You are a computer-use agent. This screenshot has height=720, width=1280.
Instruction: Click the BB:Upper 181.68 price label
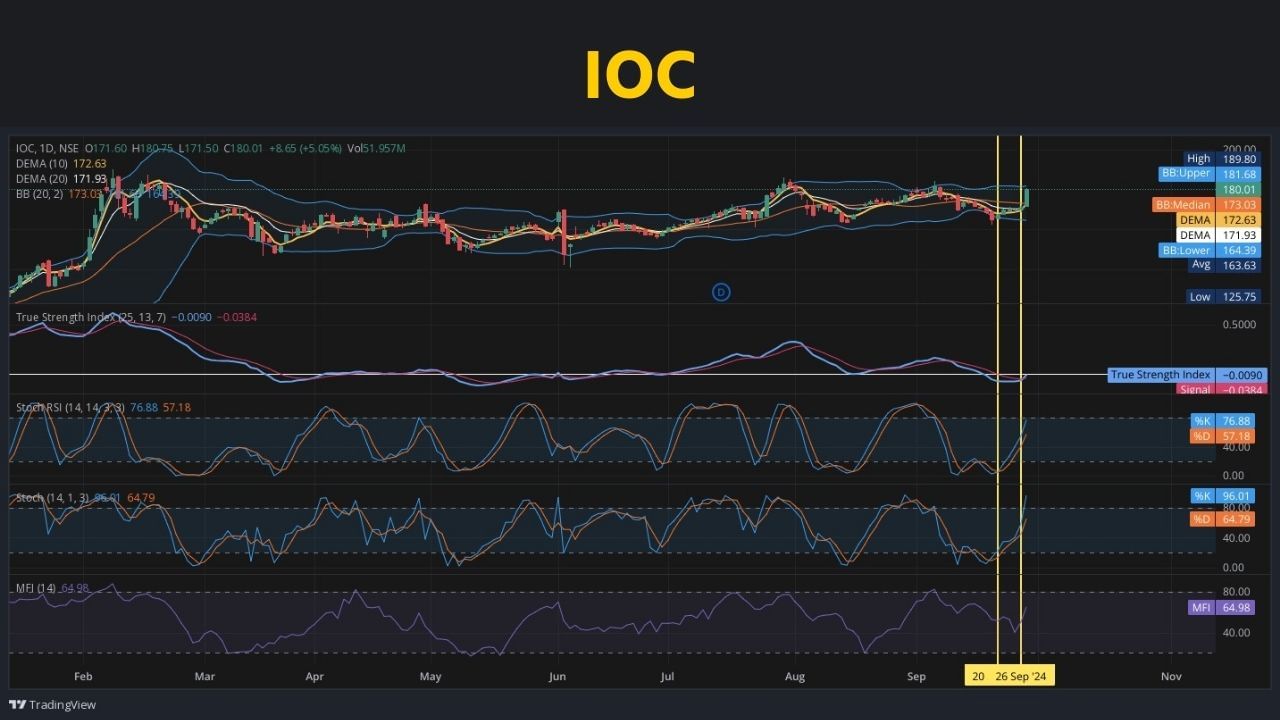[x=1208, y=173]
